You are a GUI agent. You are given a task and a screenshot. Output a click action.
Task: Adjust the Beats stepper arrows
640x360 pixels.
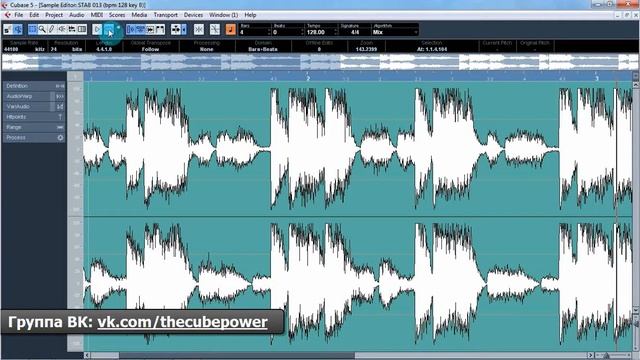(302, 32)
